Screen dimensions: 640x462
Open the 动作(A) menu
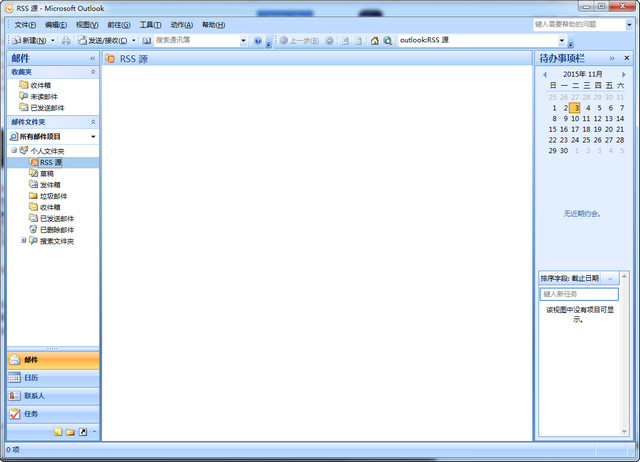tap(182, 25)
